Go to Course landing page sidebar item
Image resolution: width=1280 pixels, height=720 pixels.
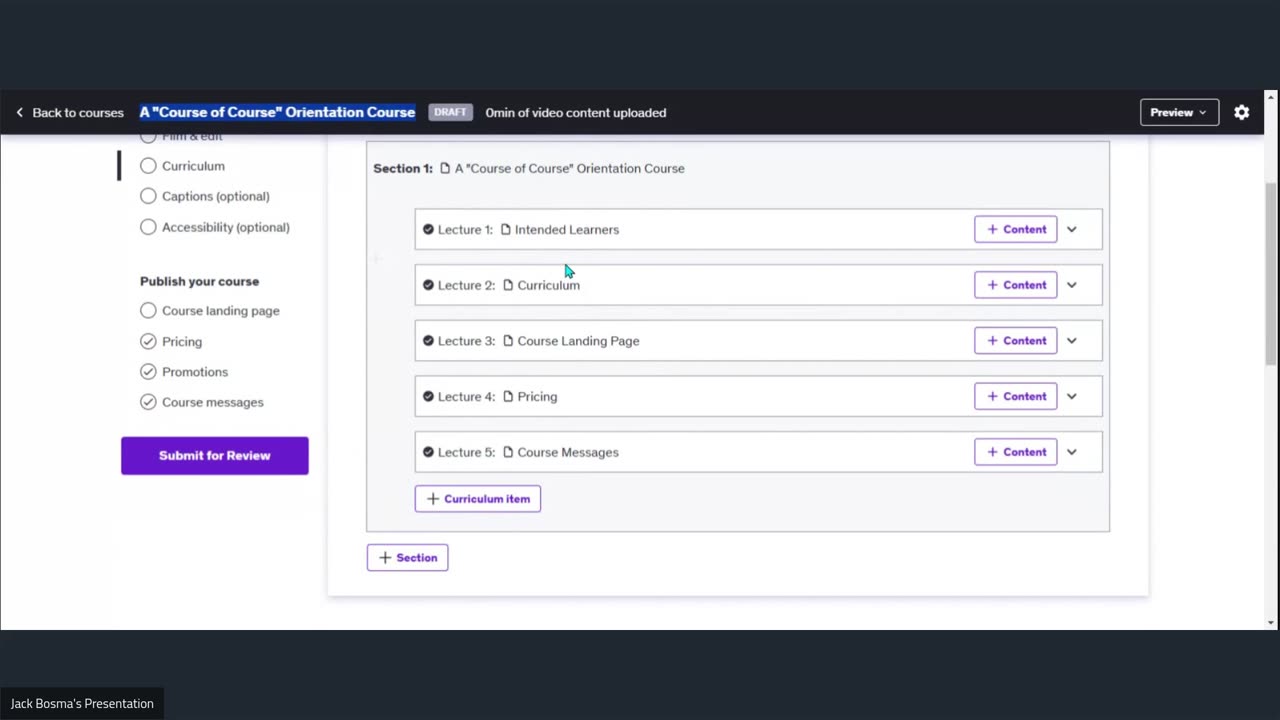221,311
